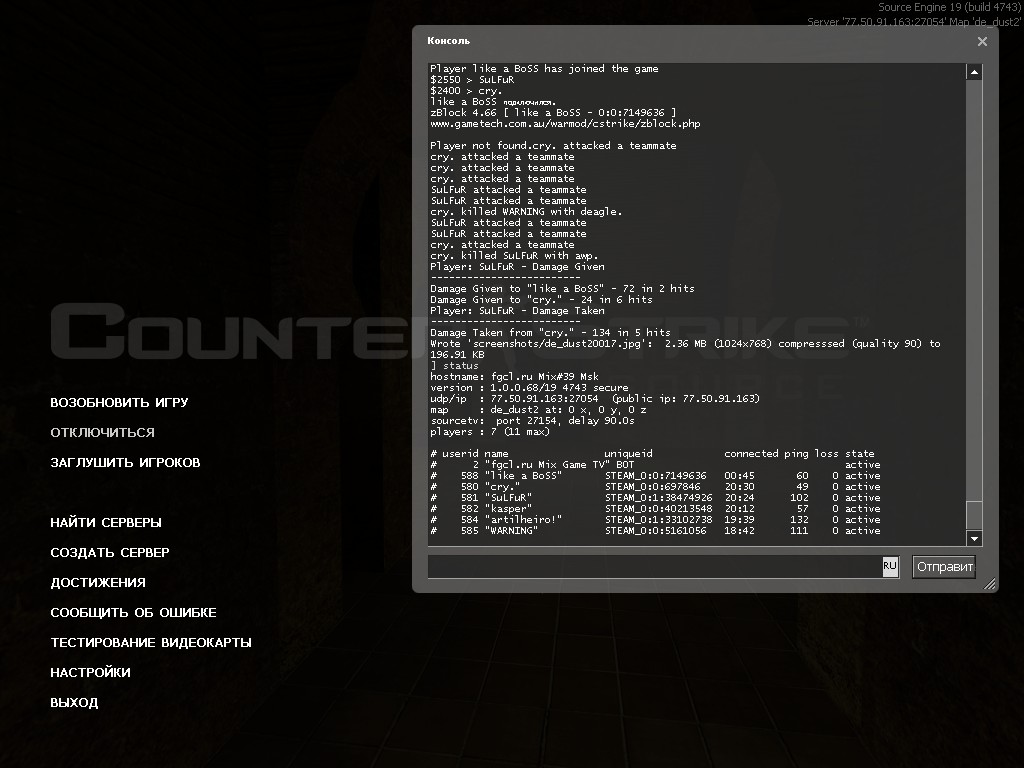The height and width of the screenshot is (768, 1024).
Task: Click the "$2550 > SuLFuR" line
Action: click(x=472, y=80)
